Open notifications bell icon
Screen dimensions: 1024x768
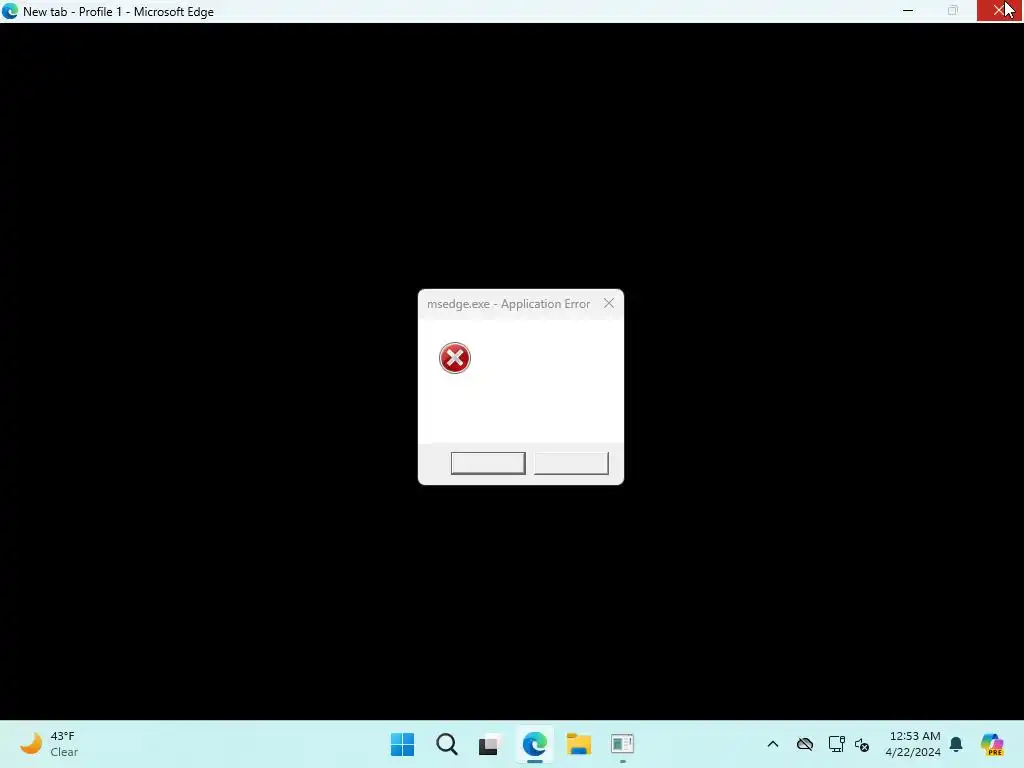pyautogui.click(x=956, y=744)
